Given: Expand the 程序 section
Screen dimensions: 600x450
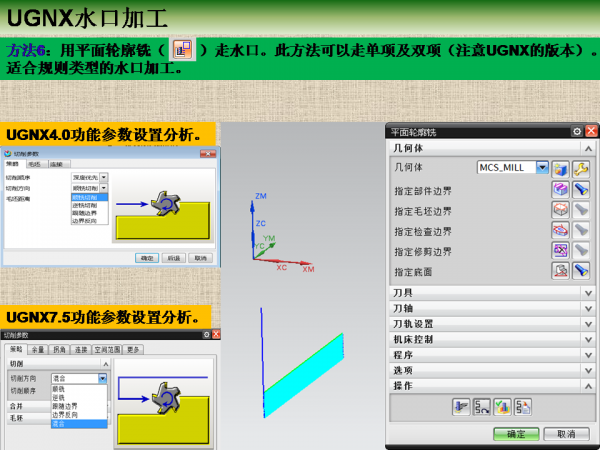Looking at the screenshot, I should point(589,355).
